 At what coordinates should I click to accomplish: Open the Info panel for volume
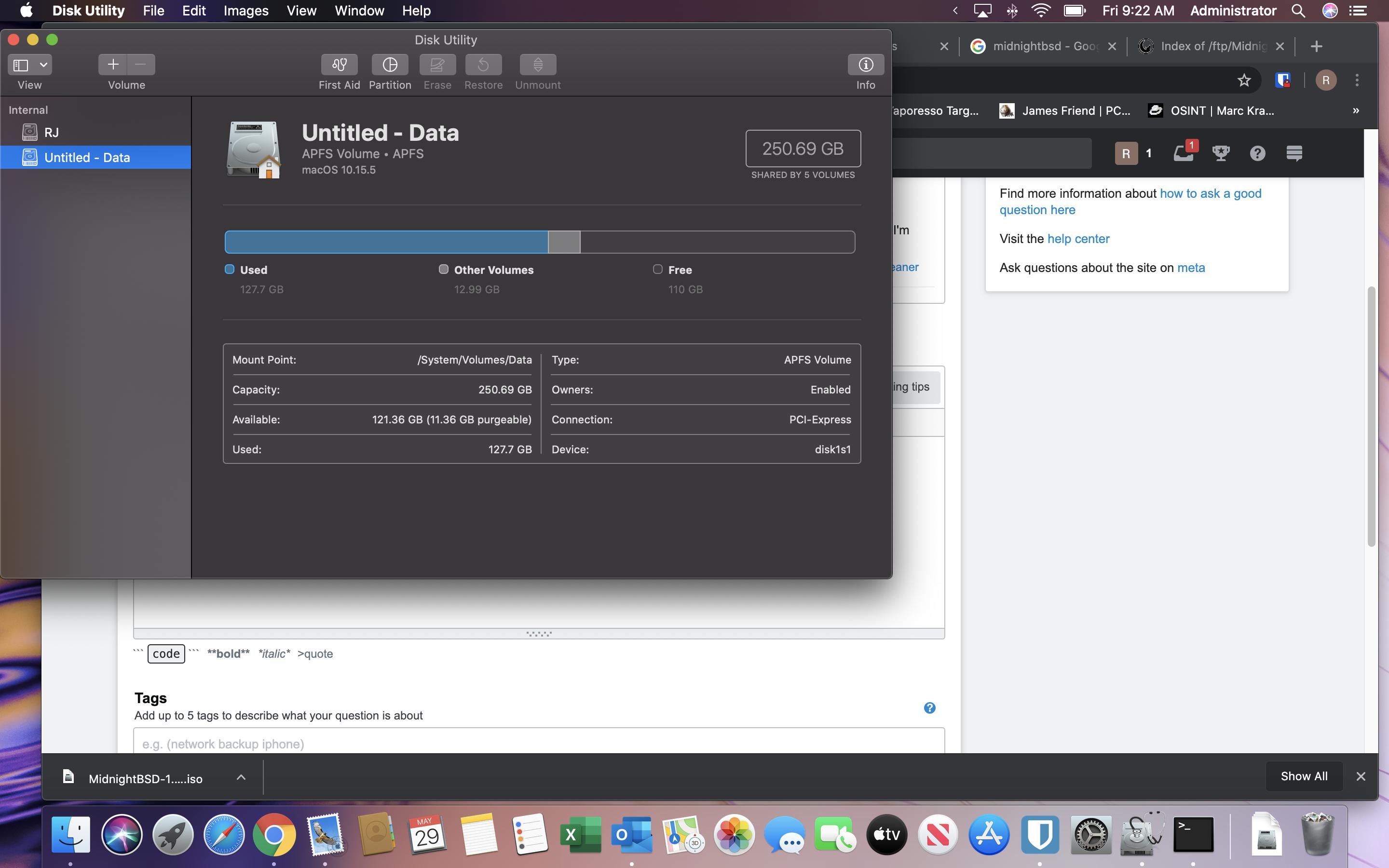click(866, 65)
